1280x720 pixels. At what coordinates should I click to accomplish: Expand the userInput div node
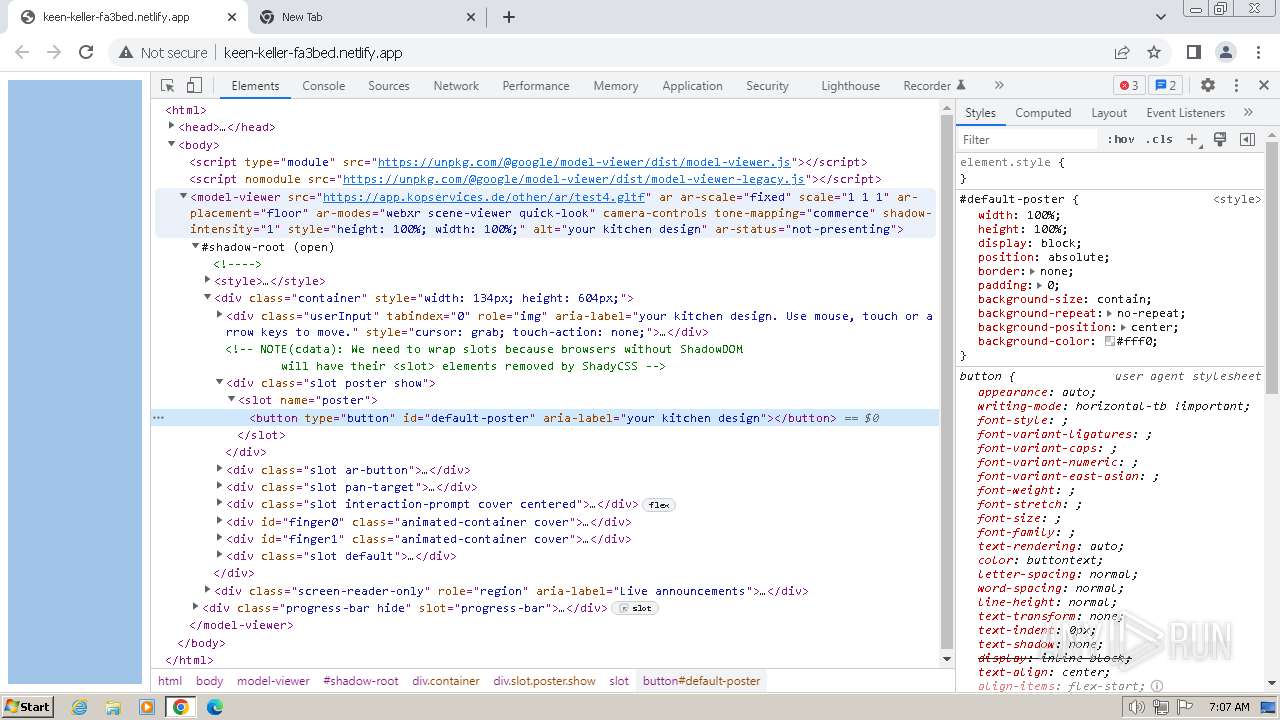pyautogui.click(x=220, y=316)
